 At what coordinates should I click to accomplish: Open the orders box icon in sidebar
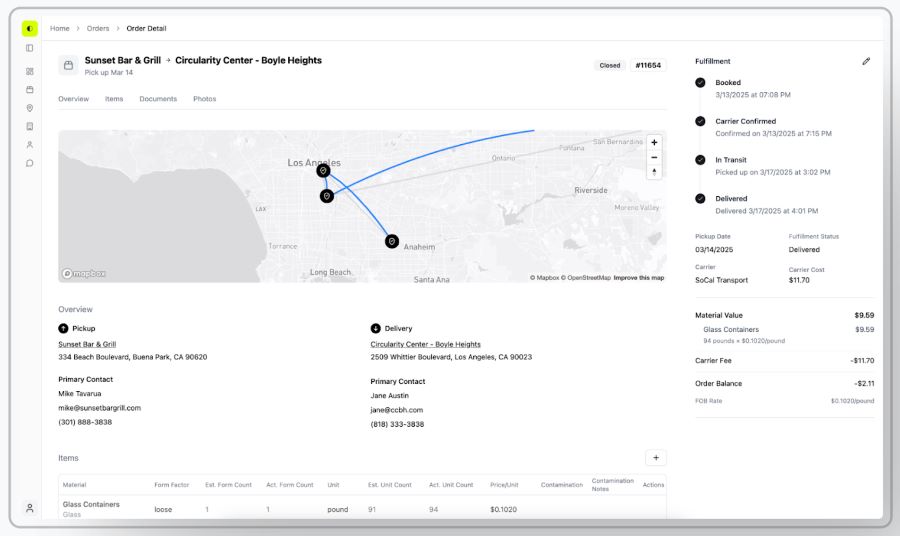(30, 90)
